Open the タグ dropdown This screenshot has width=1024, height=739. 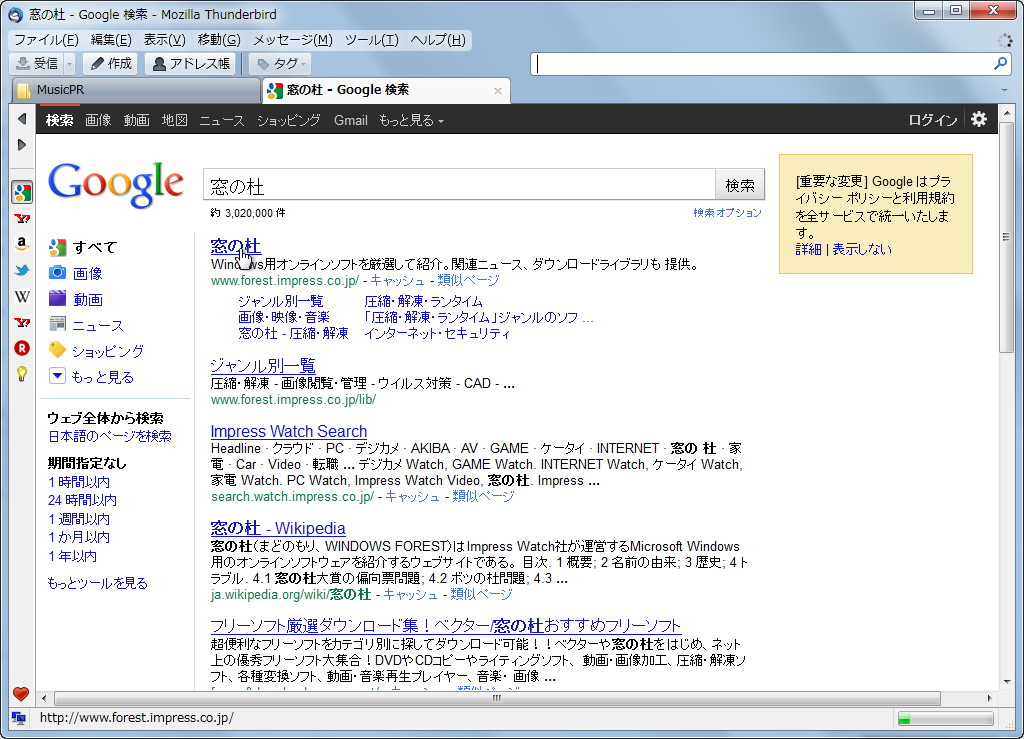click(x=281, y=63)
